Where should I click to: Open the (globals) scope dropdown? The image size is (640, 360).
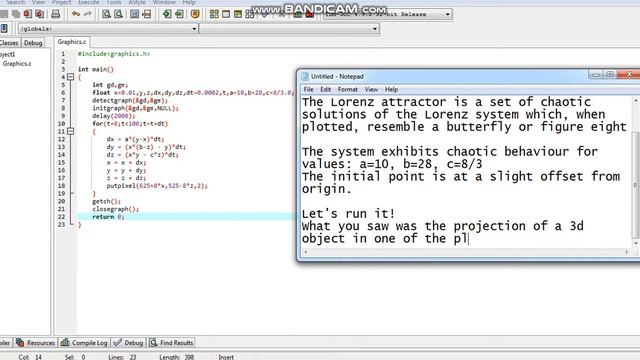click(108, 29)
